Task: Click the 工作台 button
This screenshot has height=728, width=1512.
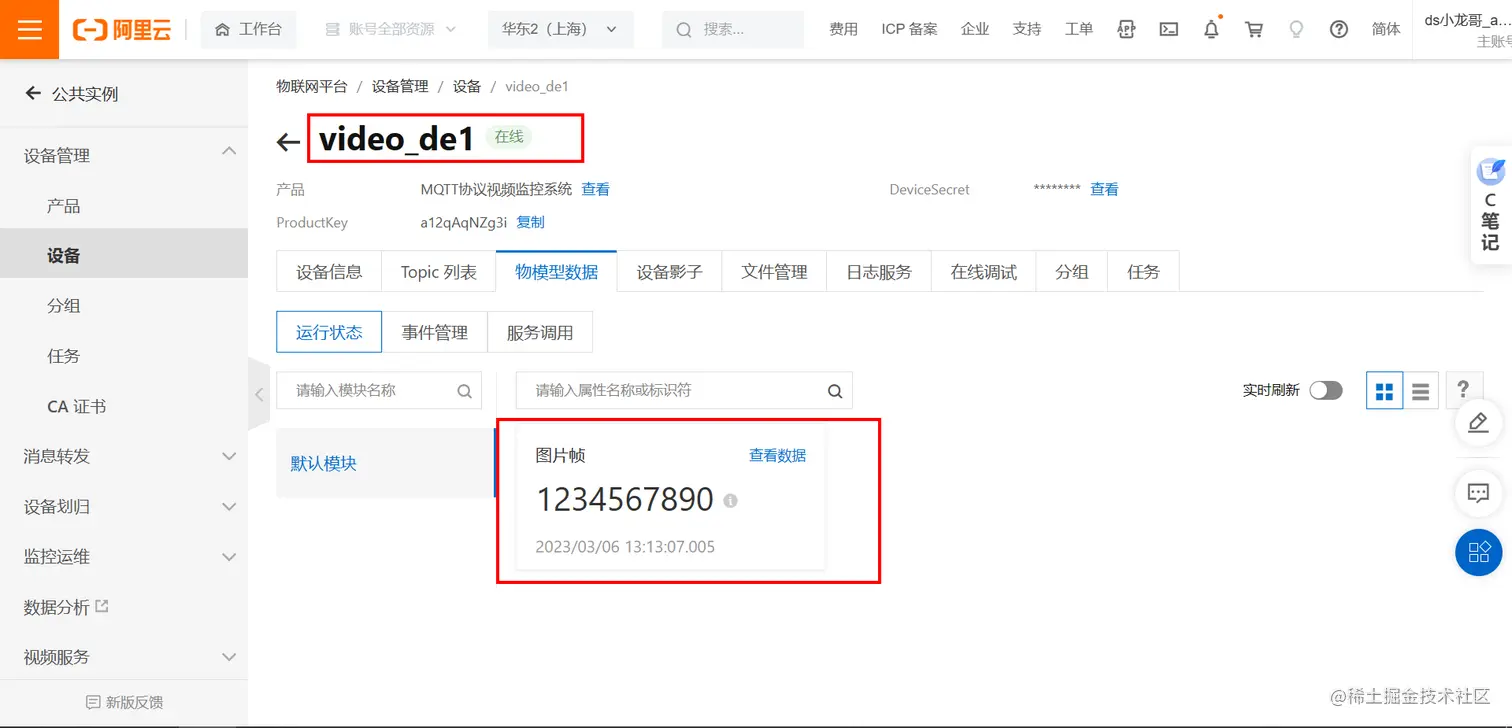Action: pyautogui.click(x=248, y=29)
